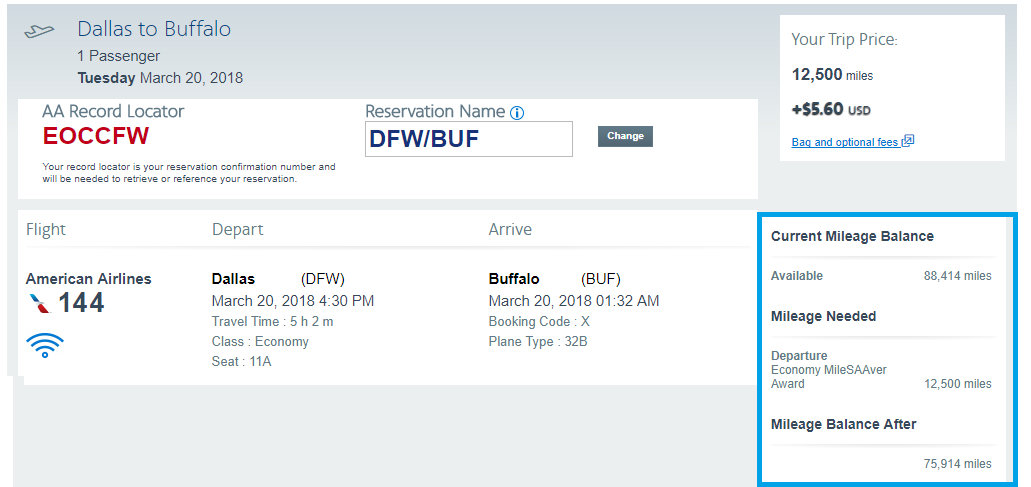Click the Dallas to Buffalo trip heading
Image resolution: width=1031 pixels, height=487 pixels.
(x=154, y=29)
